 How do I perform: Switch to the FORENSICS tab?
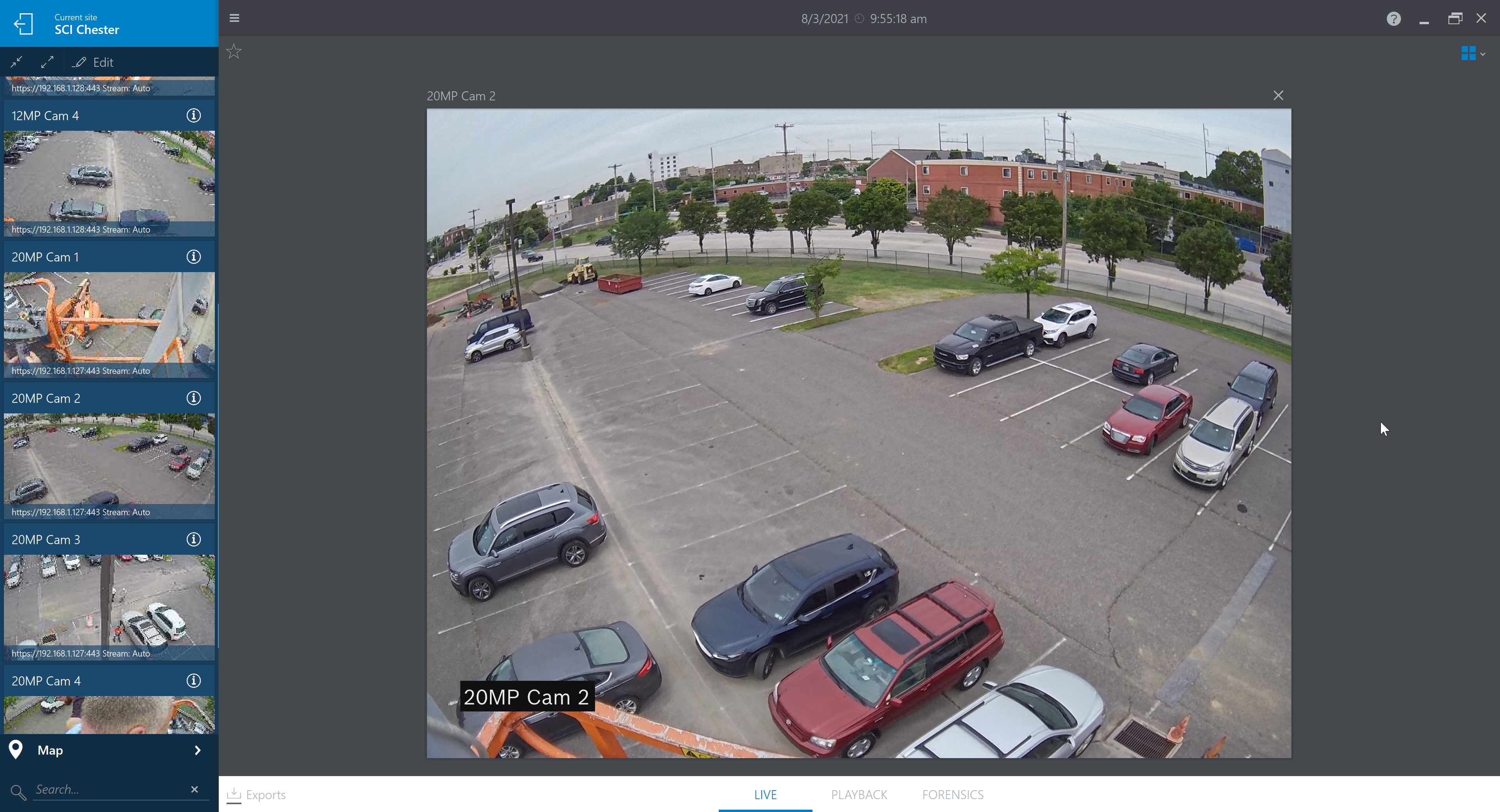[953, 794]
